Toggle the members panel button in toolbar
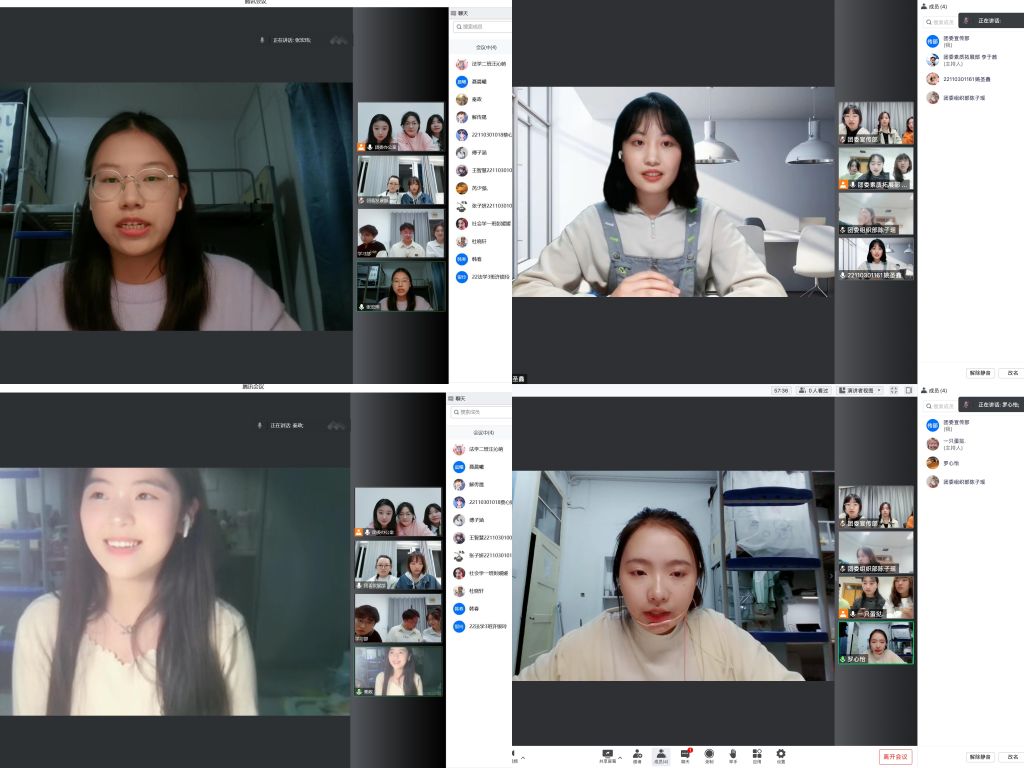This screenshot has height=768, width=1024. pos(661,755)
